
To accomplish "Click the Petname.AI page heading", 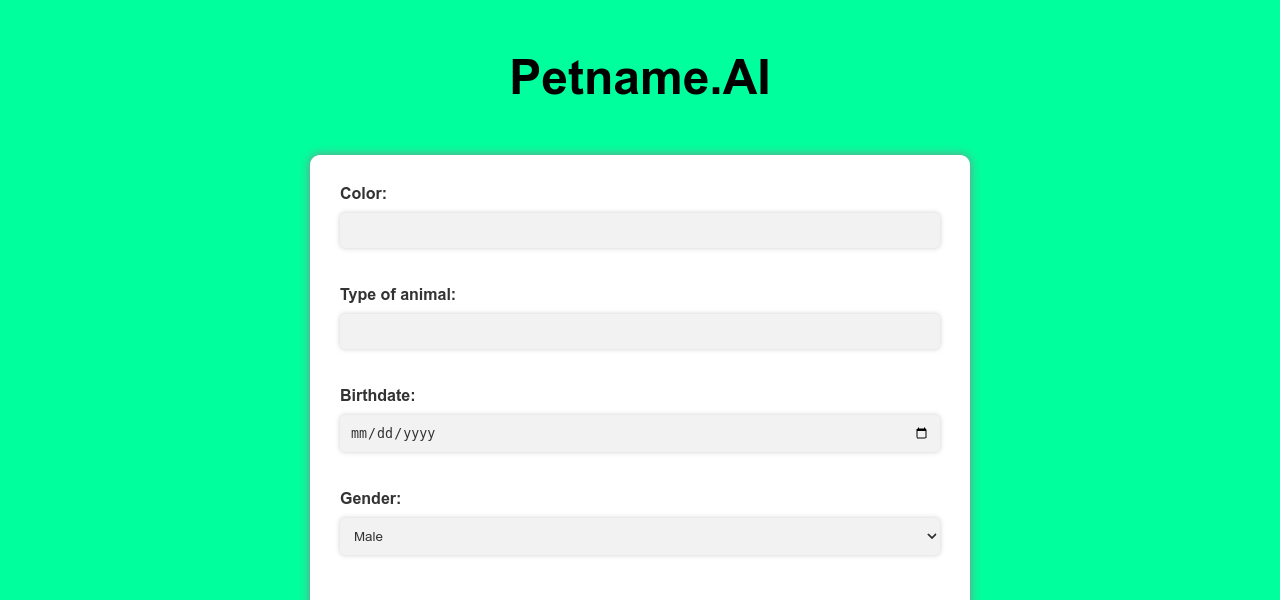I will click(640, 77).
